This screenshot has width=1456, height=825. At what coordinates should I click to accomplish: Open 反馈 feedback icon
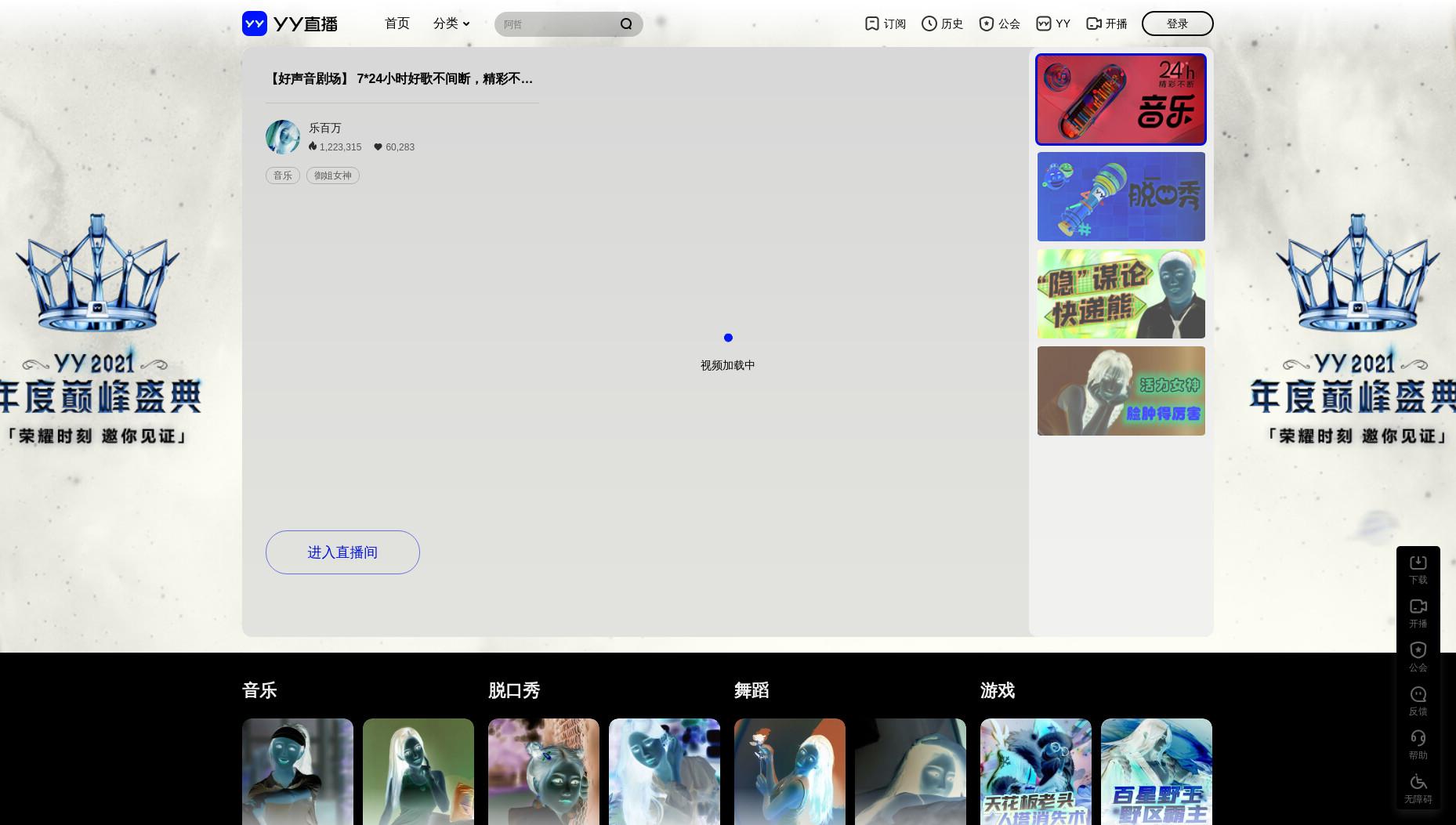[1418, 694]
